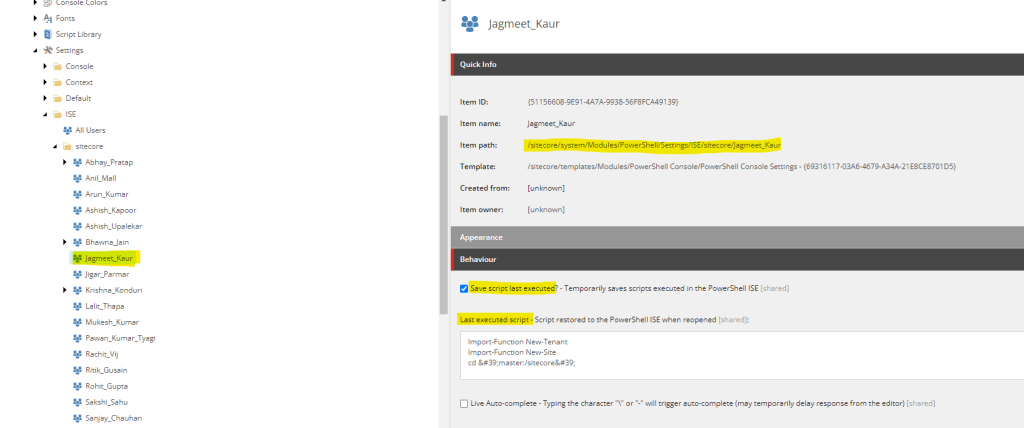Click the Console folder icon

[x=57, y=66]
